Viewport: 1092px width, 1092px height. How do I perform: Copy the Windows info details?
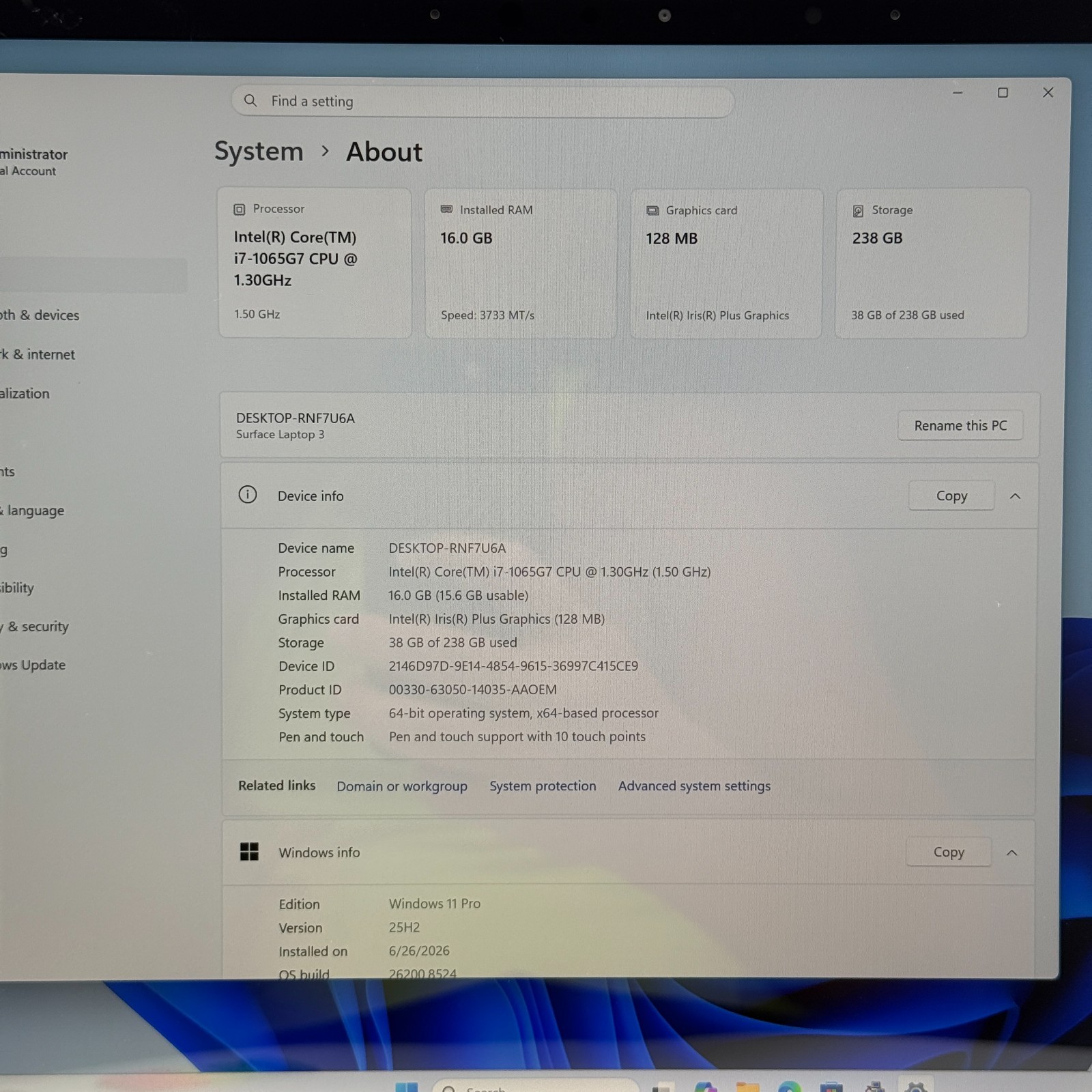click(x=949, y=852)
